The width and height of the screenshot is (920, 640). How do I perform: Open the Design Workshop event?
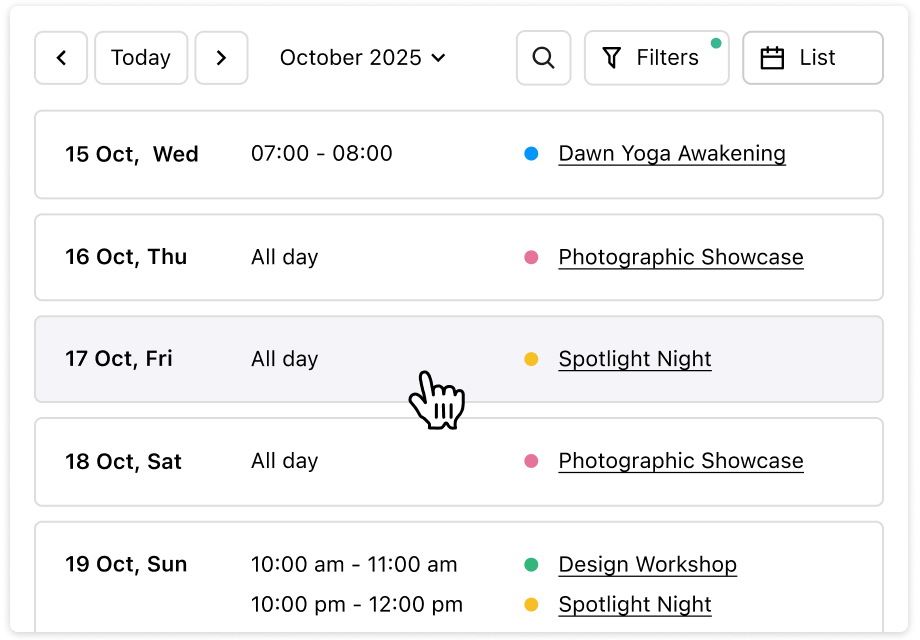coord(647,564)
